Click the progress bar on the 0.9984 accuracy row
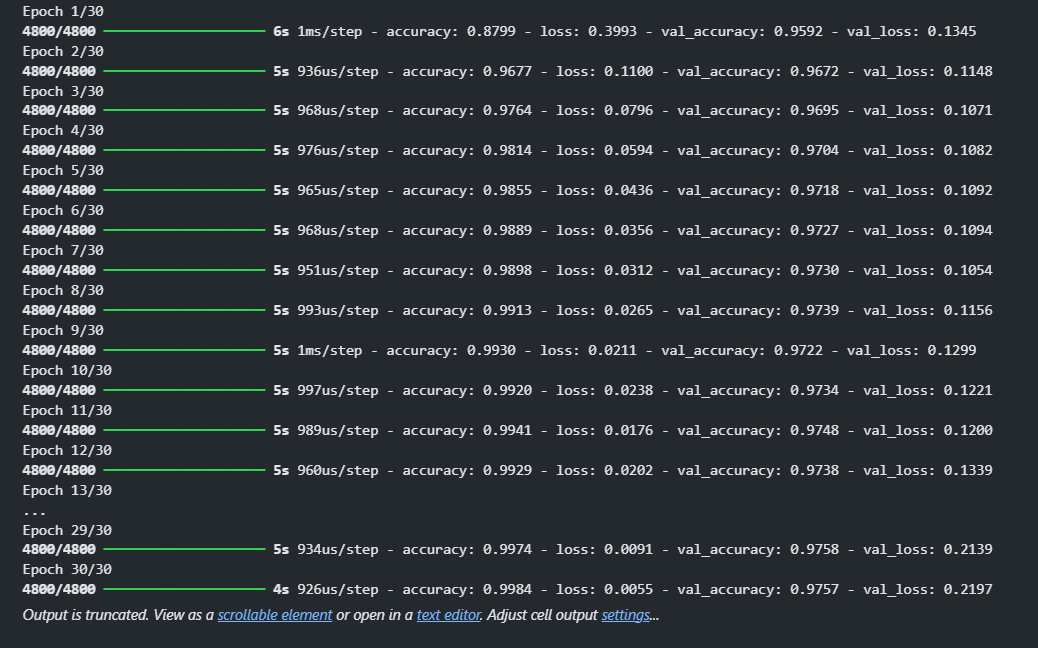1038x648 pixels. point(184,589)
